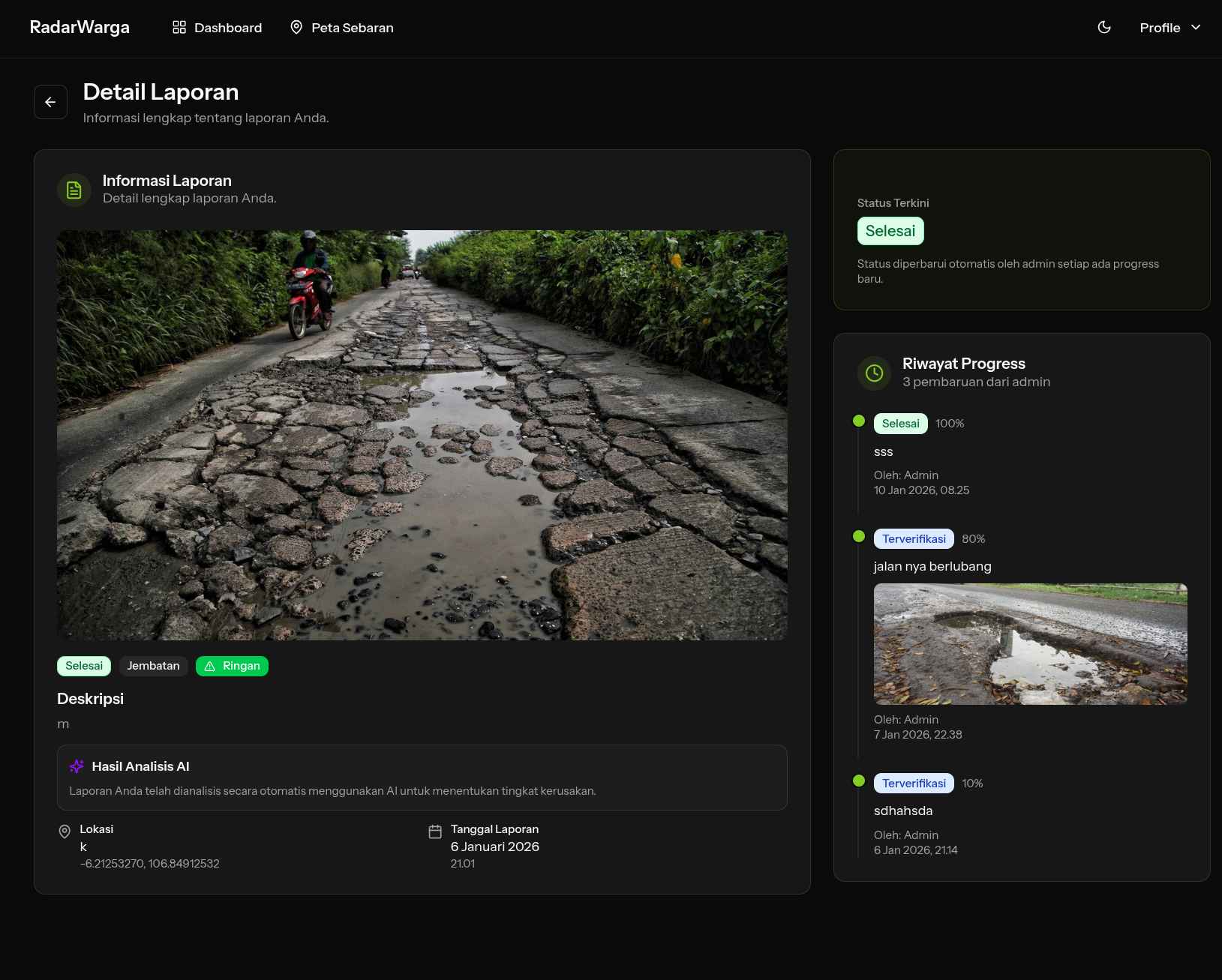This screenshot has height=980, width=1222.
Task: Click the green status dot beside Selesai entry
Action: click(x=859, y=421)
